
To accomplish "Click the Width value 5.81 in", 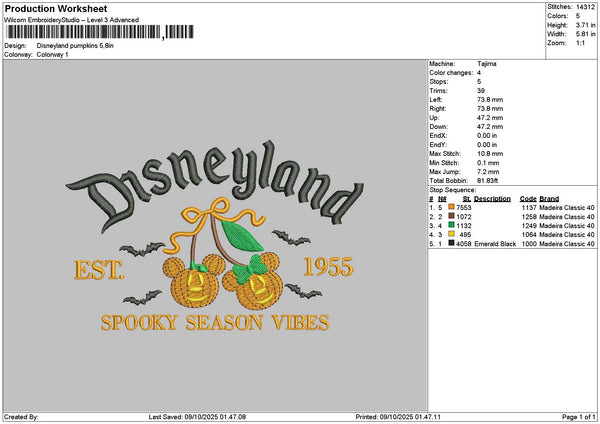I will 585,34.
